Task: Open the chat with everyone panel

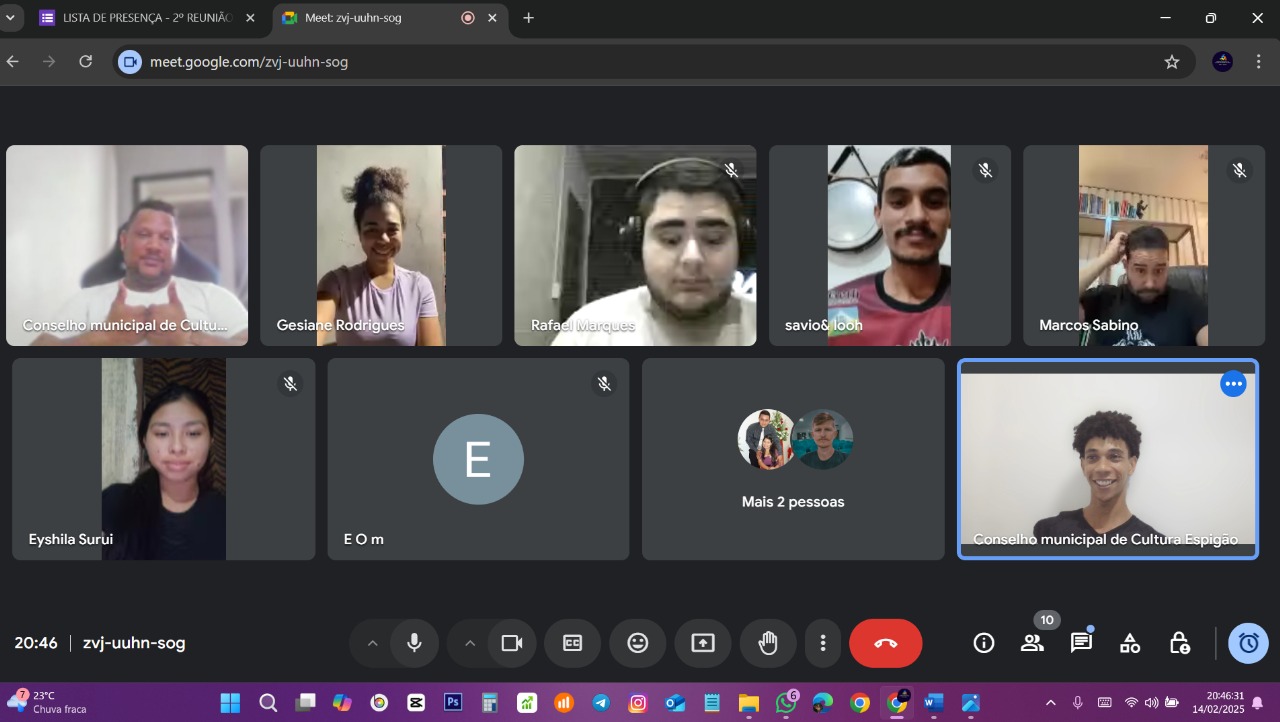Action: point(1081,643)
